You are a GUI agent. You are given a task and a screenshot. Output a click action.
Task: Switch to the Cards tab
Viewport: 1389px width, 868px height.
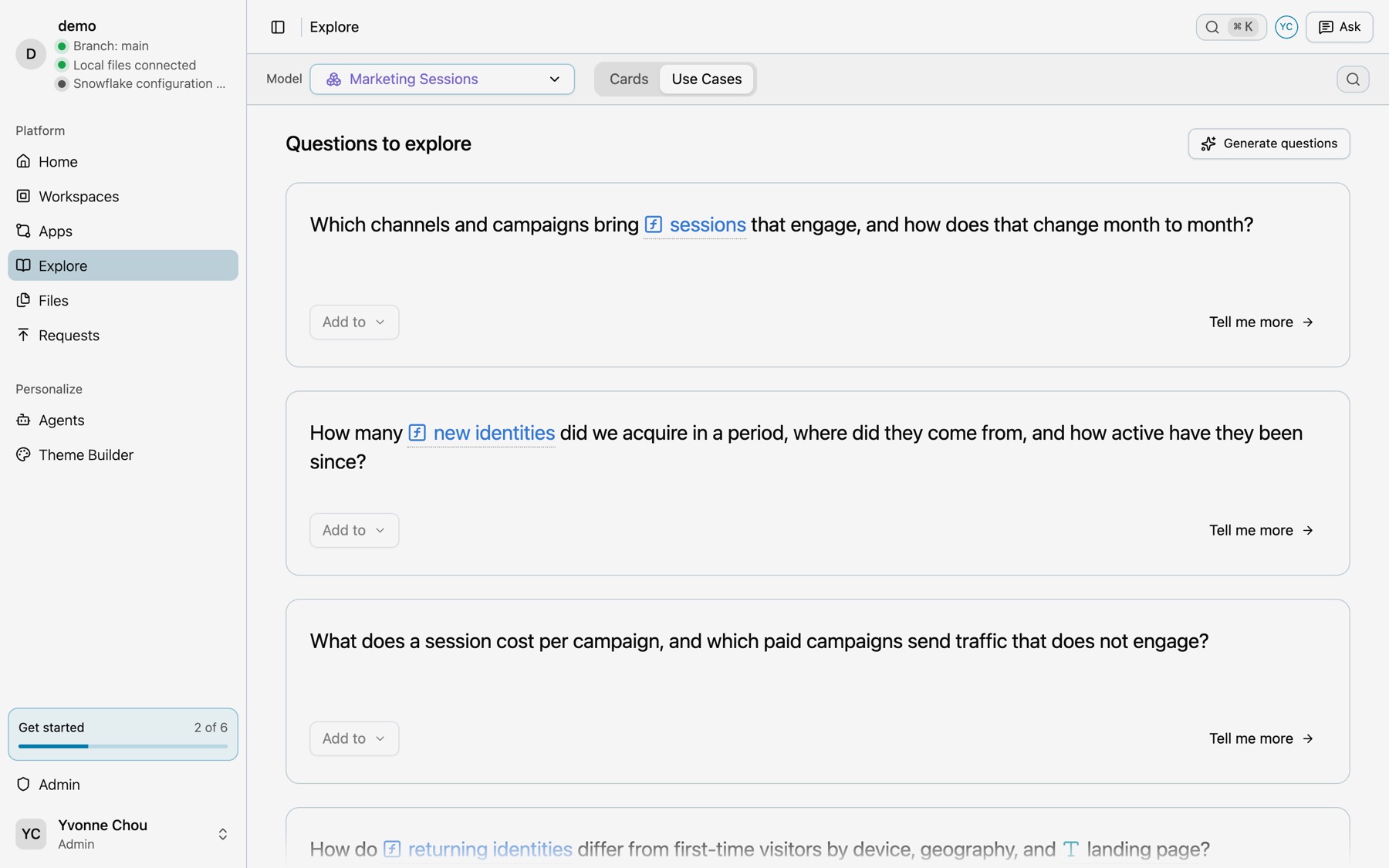pyautogui.click(x=628, y=79)
